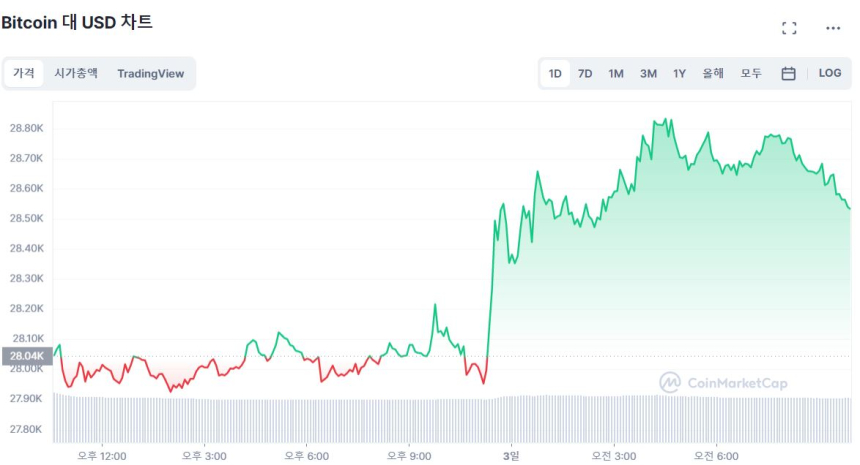Select the 1D time range

point(555,73)
